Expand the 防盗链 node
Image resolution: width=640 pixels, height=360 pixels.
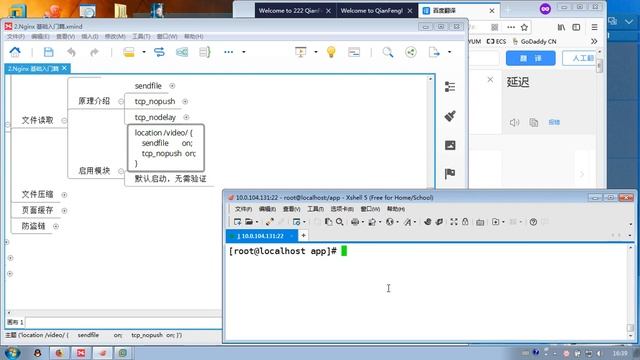click(56, 226)
